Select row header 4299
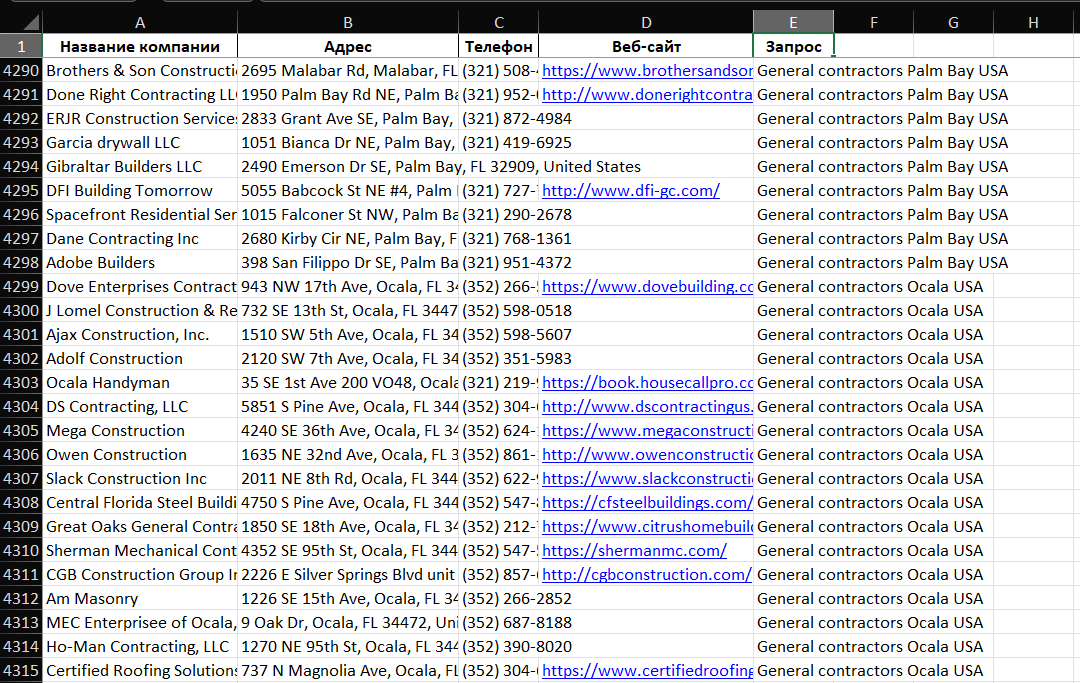 (x=21, y=286)
